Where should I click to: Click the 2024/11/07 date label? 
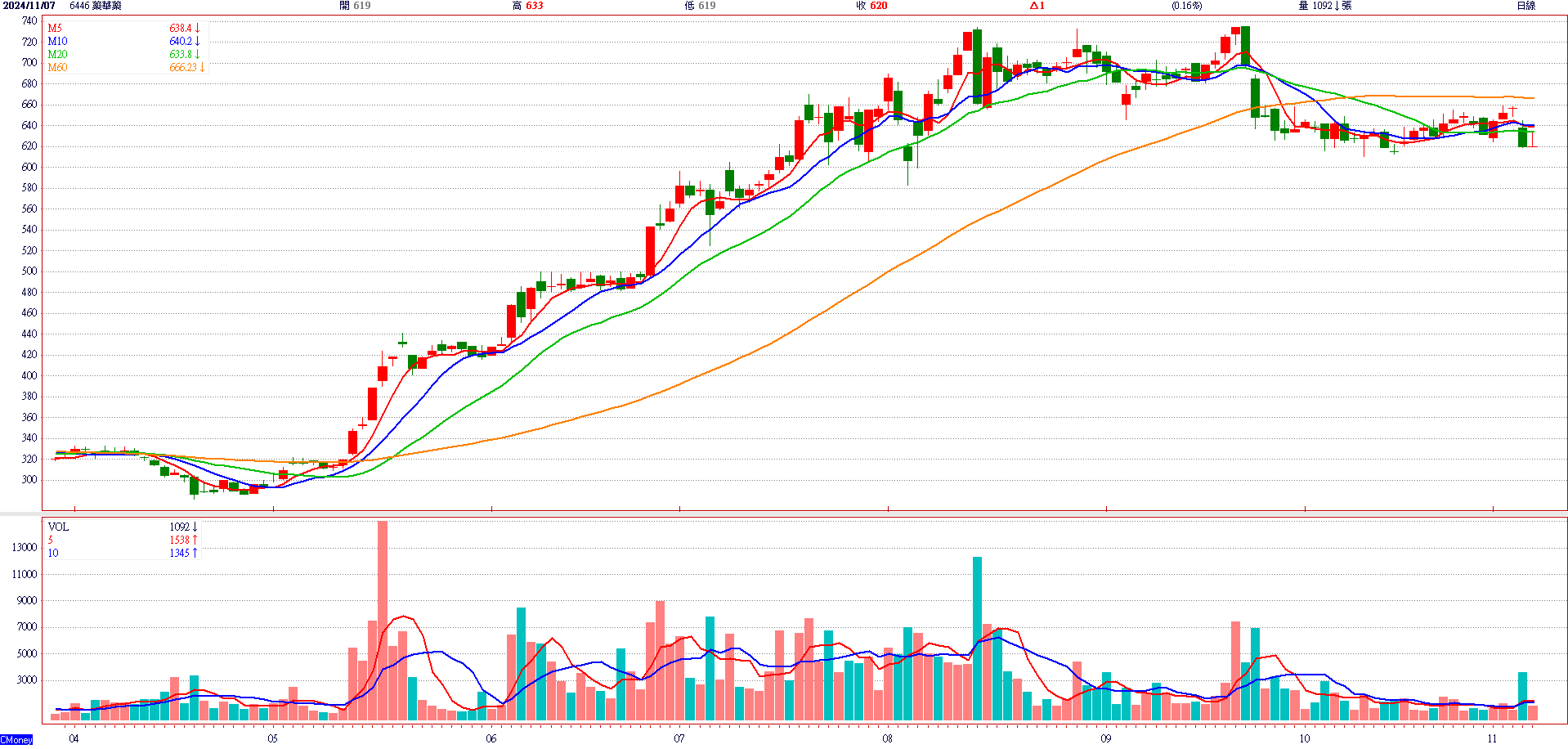(29, 6)
